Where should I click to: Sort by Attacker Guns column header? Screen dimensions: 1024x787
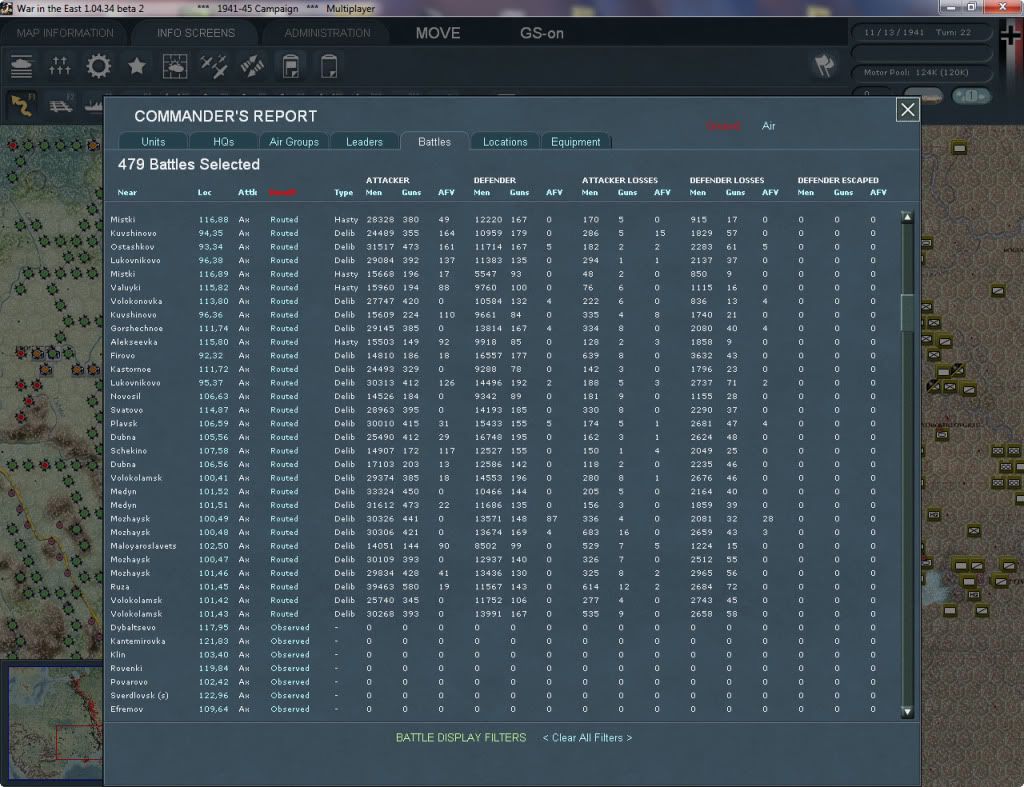411,193
